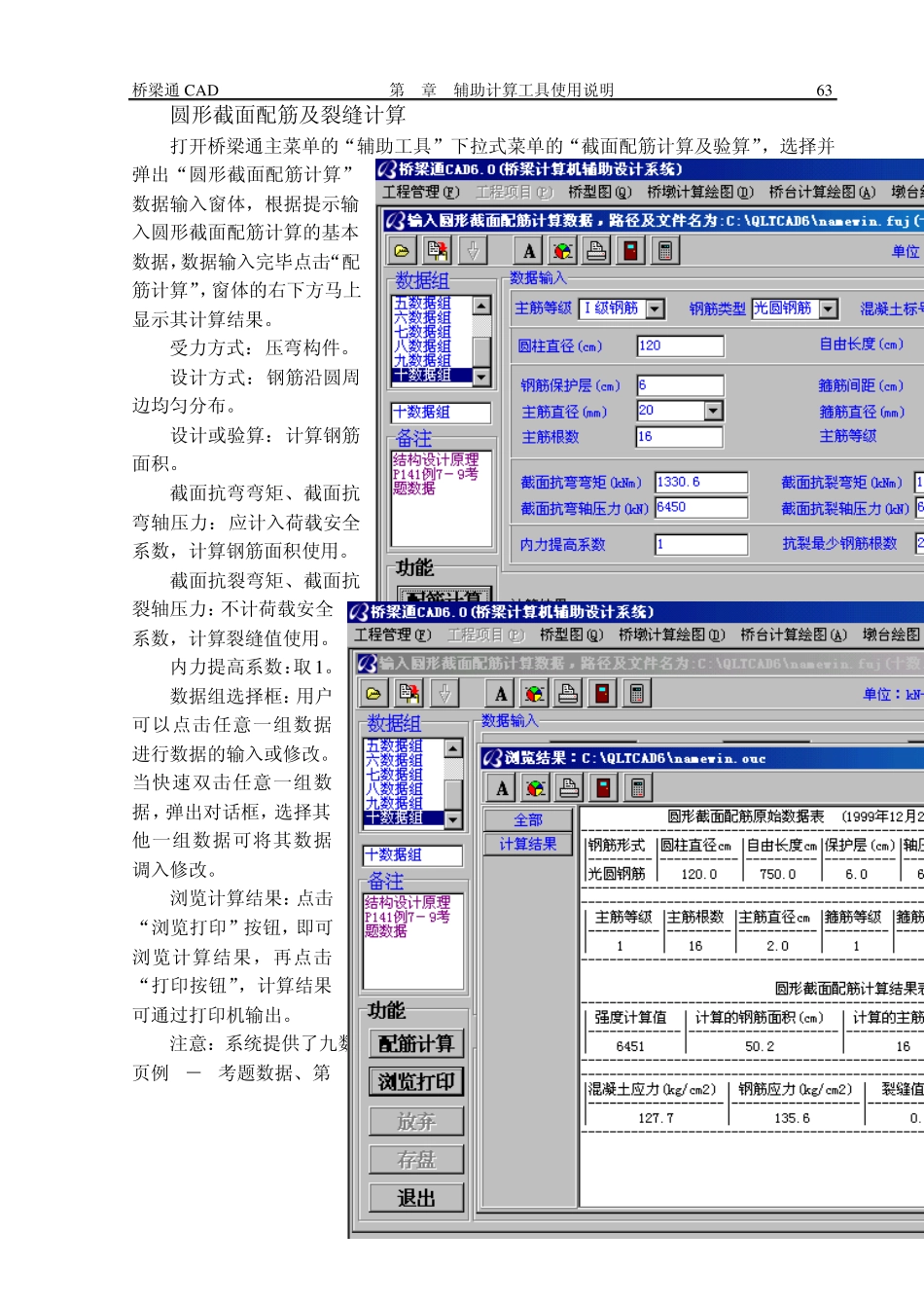Click the 主筋根数 field containing 16
Image resolution: width=924 pixels, height=1305 pixels.
coord(681,437)
